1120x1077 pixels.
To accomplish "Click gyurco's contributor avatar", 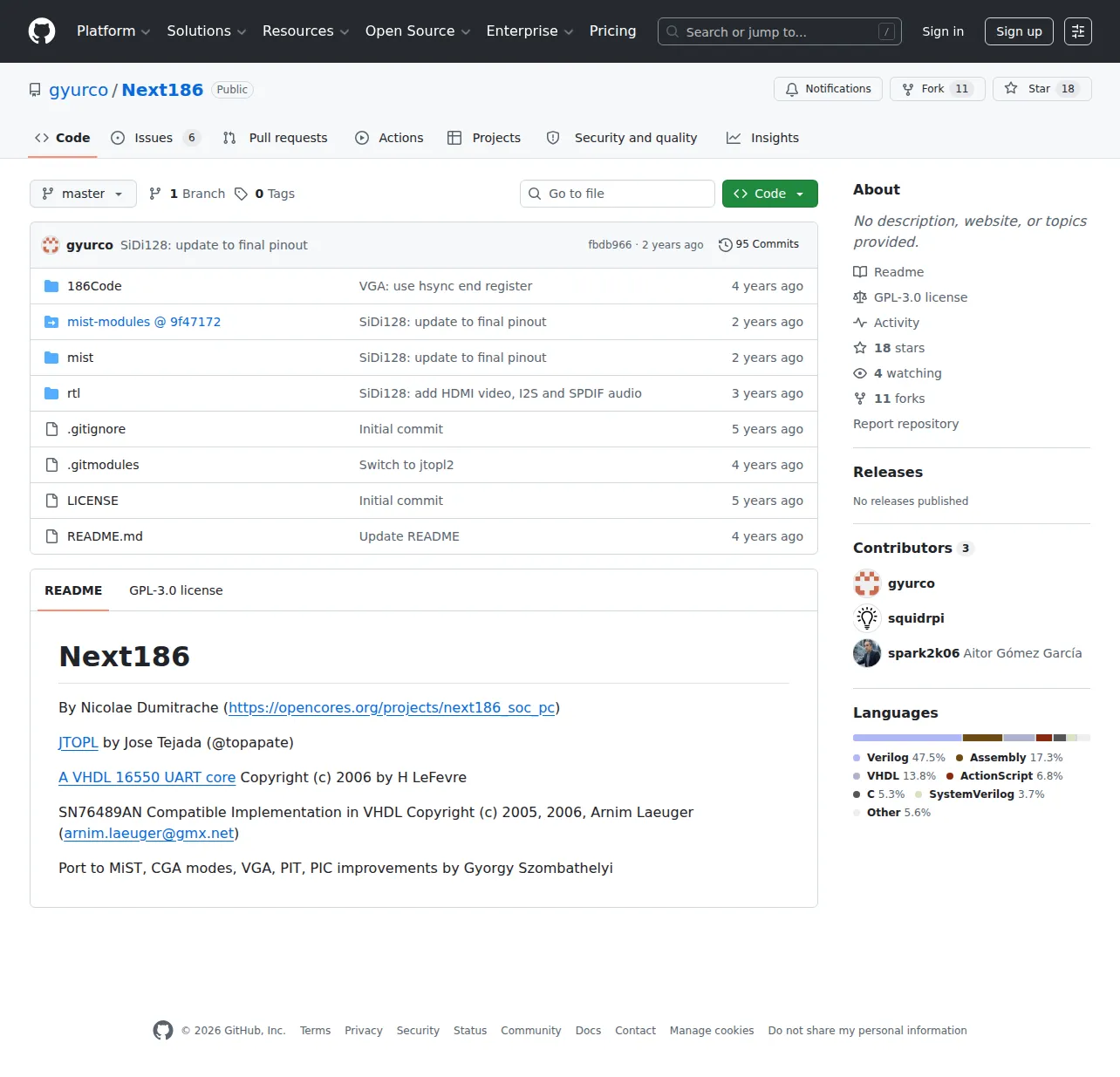I will tap(867, 583).
